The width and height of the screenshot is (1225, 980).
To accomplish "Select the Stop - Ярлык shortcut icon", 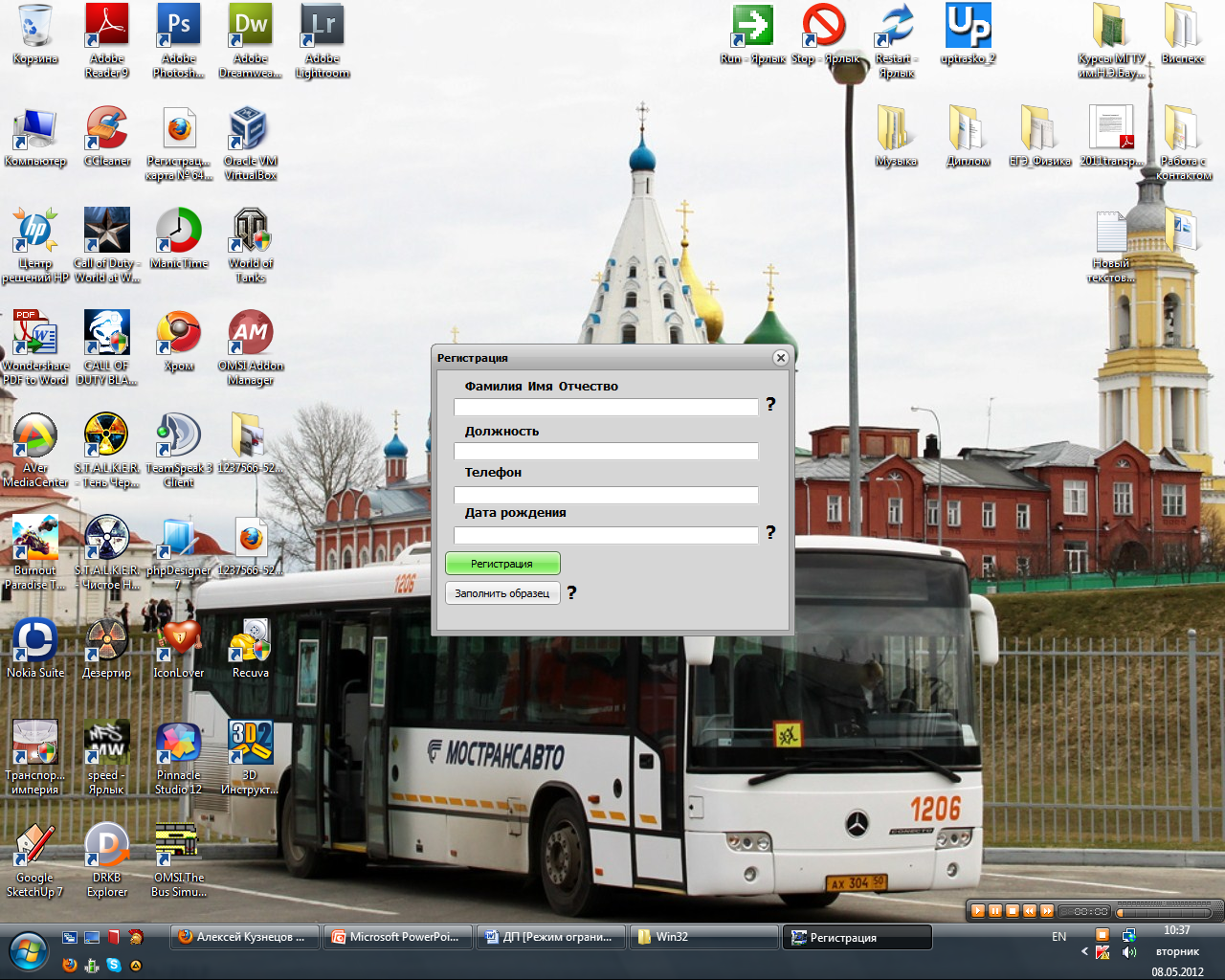I will pos(825,34).
